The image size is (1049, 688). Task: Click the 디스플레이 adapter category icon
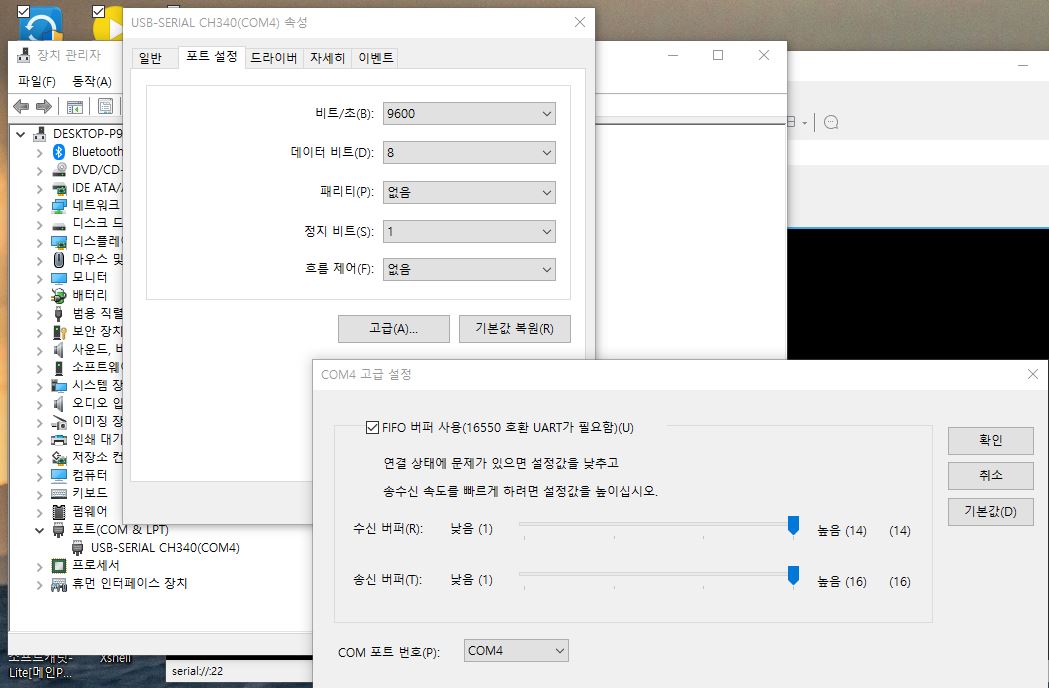pos(59,242)
